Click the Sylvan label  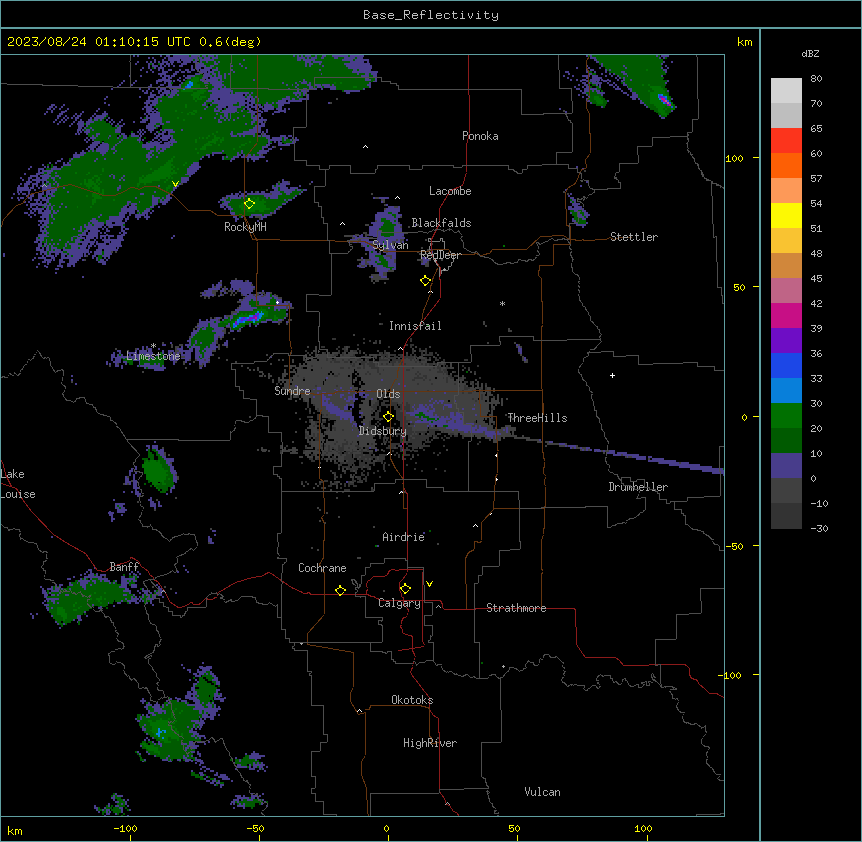tap(390, 245)
